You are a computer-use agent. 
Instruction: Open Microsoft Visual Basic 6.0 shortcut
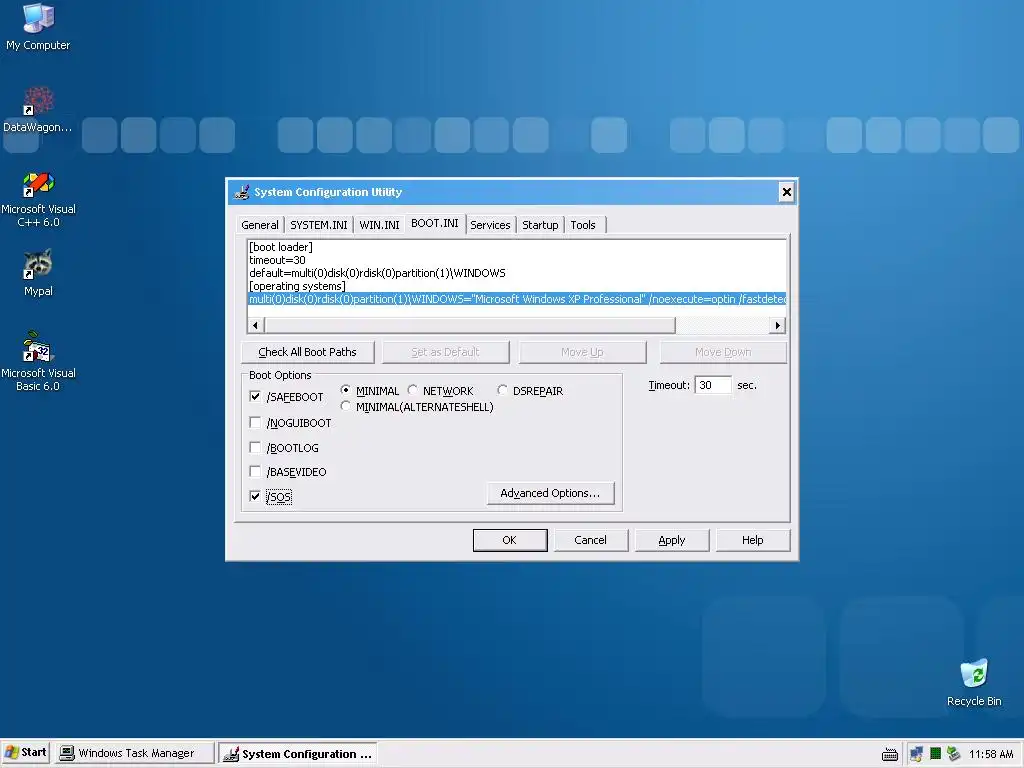pos(38,361)
